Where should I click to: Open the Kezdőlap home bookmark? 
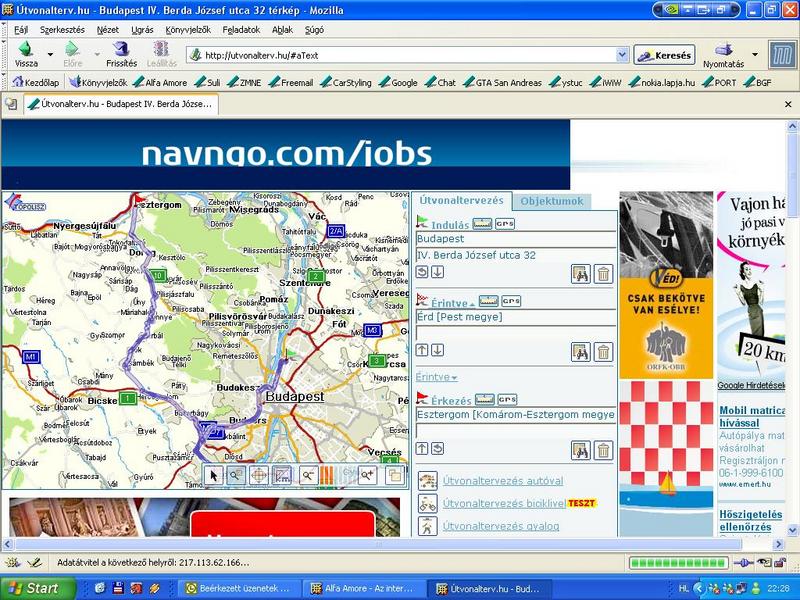click(36, 82)
